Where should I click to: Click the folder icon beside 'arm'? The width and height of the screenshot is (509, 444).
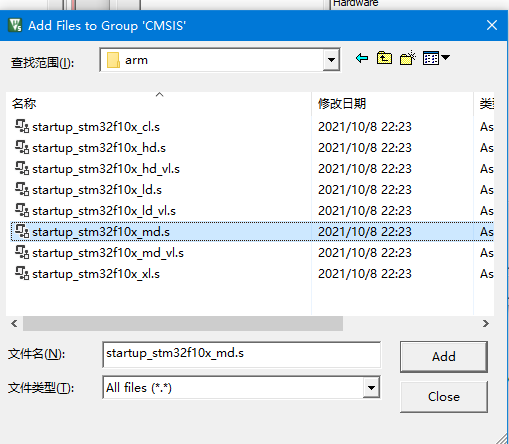click(x=113, y=60)
